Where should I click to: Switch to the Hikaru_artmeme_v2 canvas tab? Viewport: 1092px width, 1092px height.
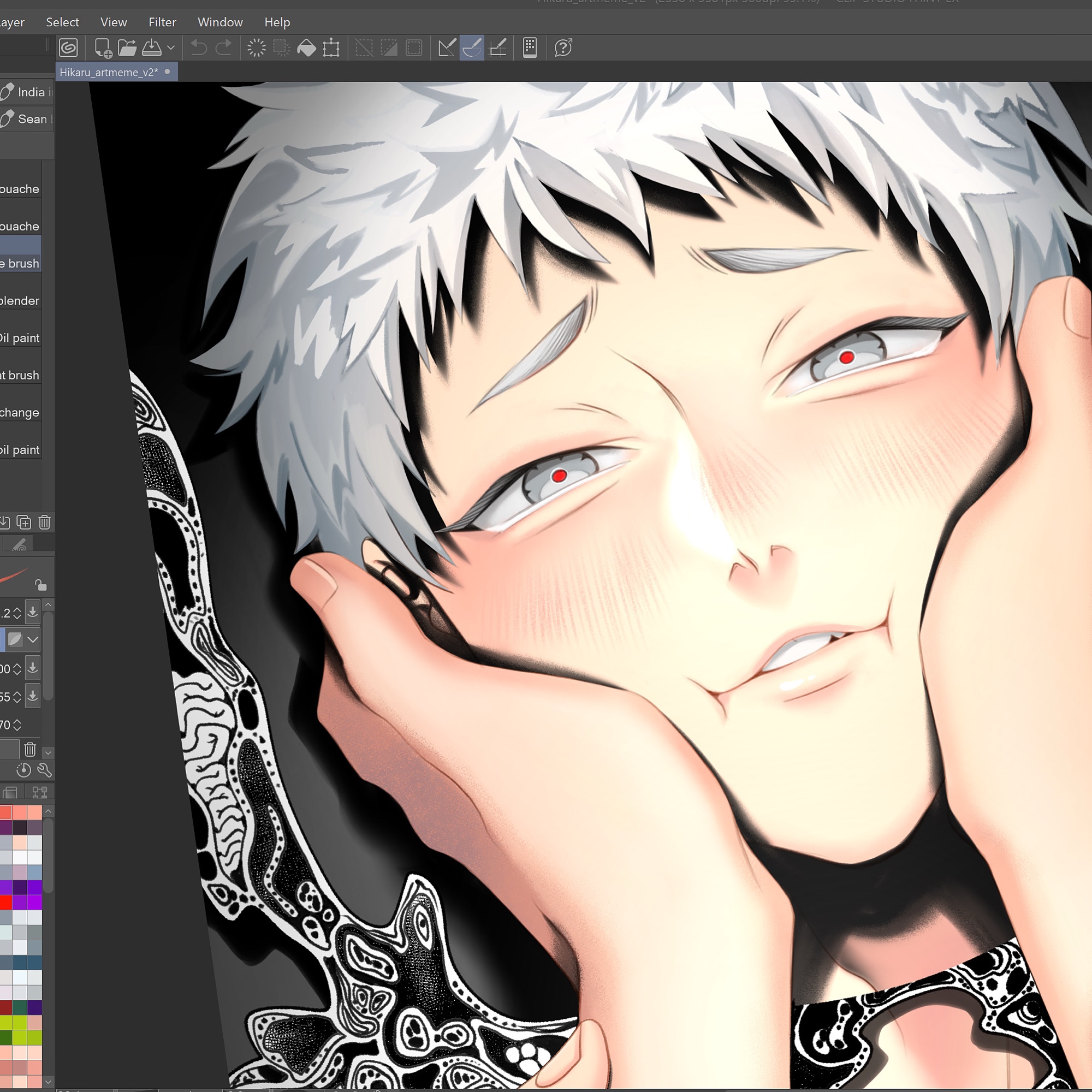tap(109, 73)
